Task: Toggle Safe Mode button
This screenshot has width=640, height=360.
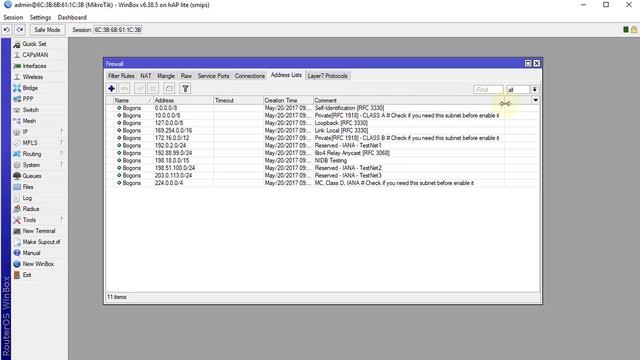Action: 47,30
